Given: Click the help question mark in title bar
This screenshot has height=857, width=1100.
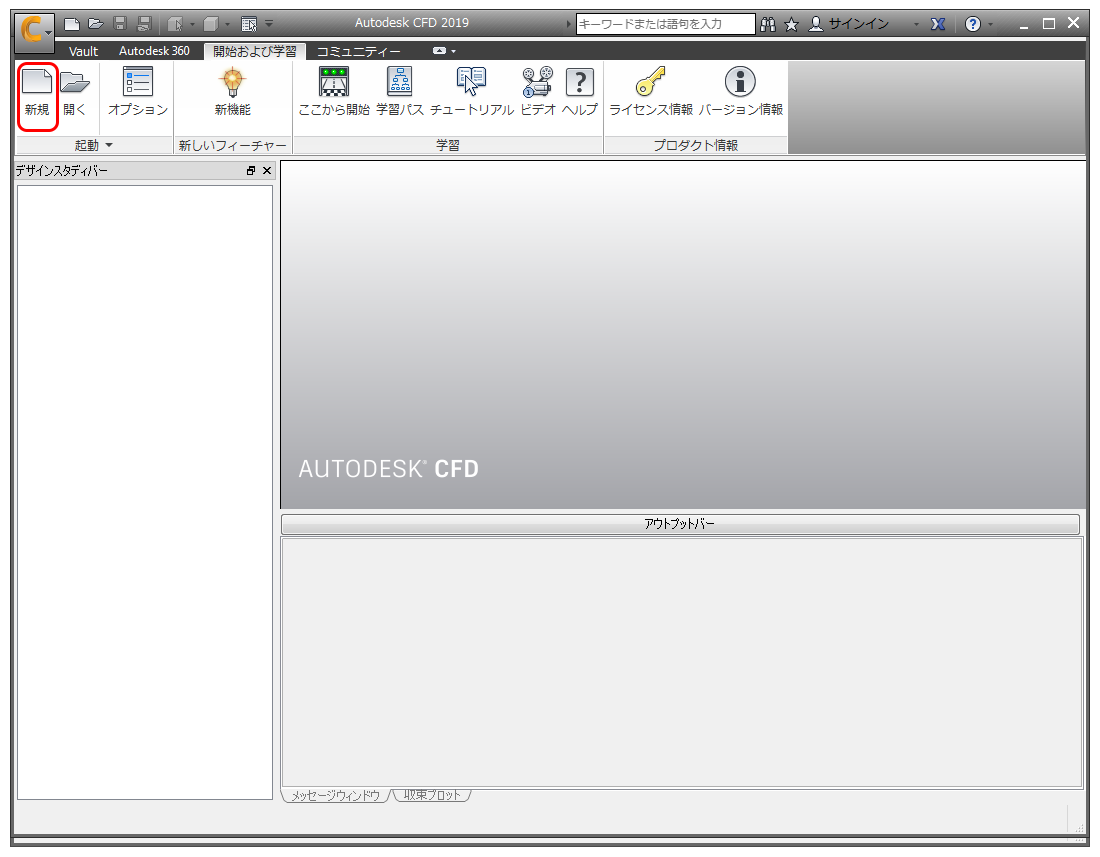Looking at the screenshot, I should coord(972,25).
